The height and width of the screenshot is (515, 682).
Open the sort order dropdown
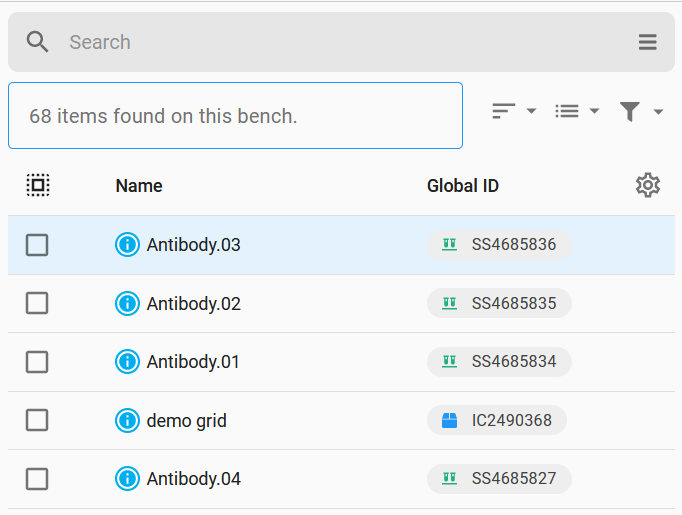514,111
